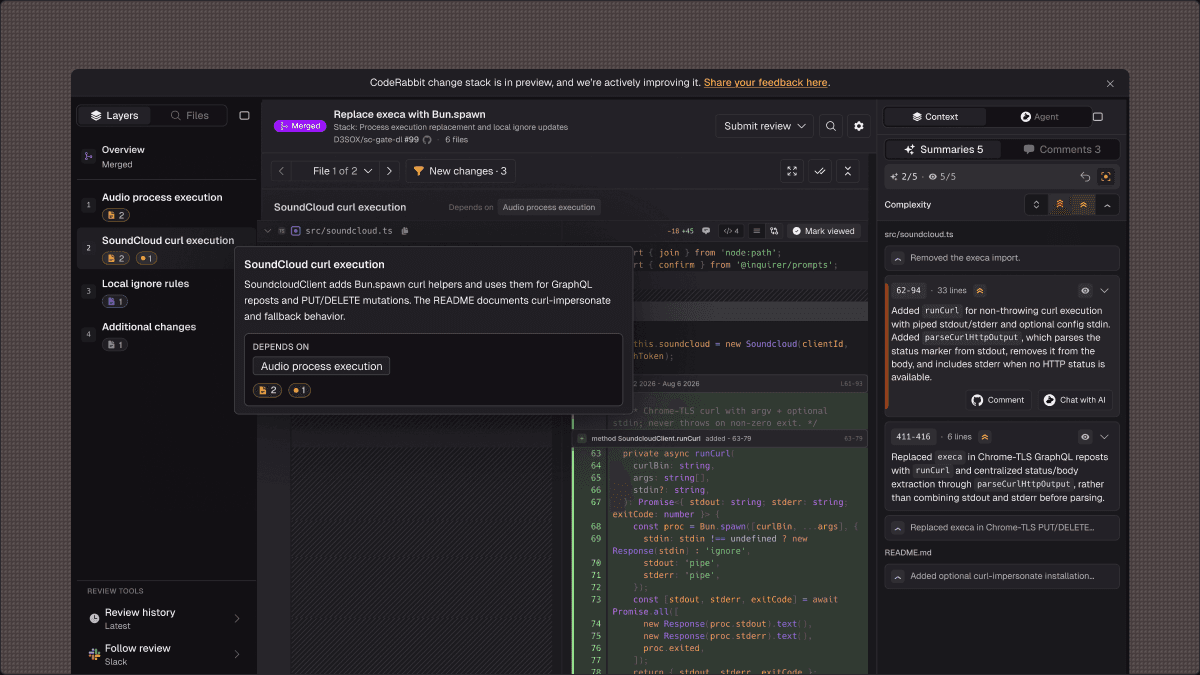Collapse the 411-416 summary card chevron
Viewport: 1200px width, 675px height.
[1105, 437]
